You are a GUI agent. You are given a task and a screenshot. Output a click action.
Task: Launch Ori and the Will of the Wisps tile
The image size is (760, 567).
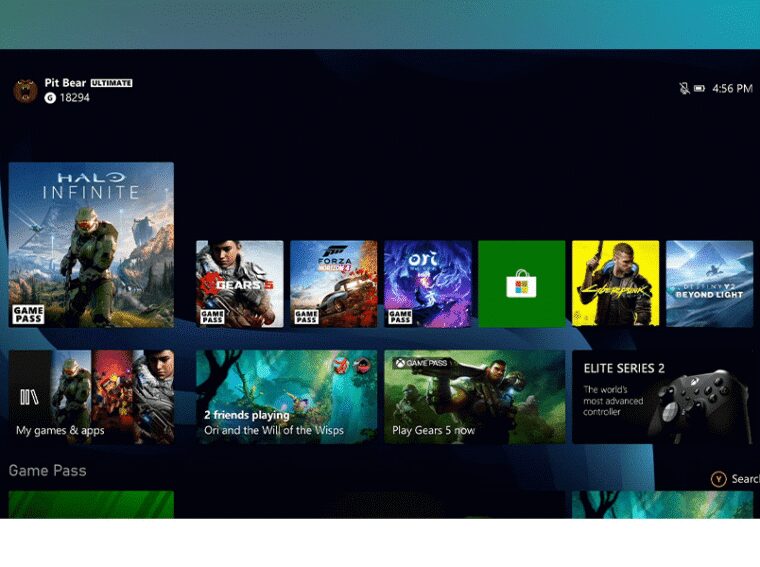tap(428, 284)
